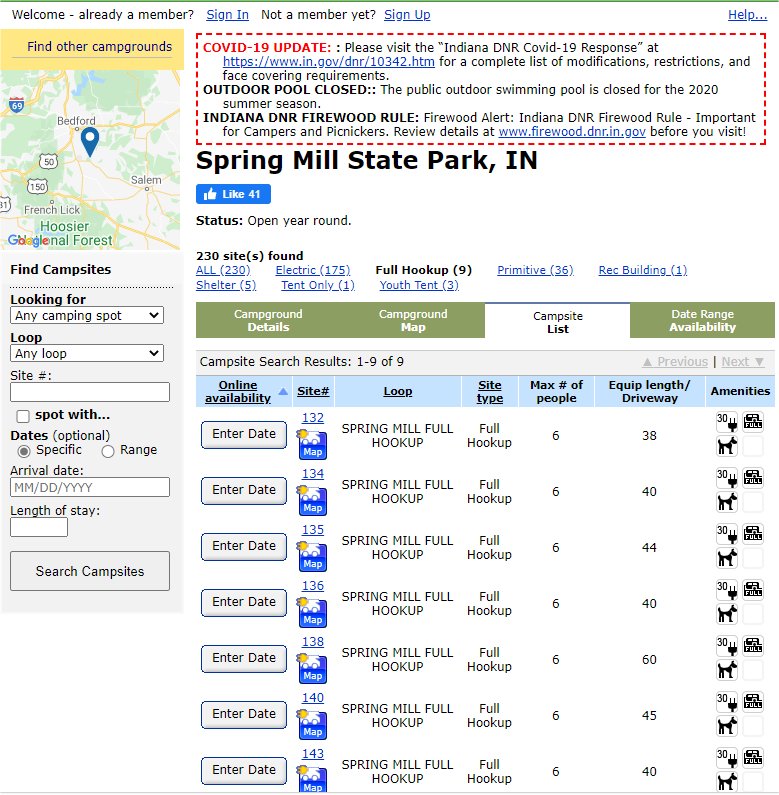Click the full hookup amenity icon for site 143

pyautogui.click(x=753, y=758)
